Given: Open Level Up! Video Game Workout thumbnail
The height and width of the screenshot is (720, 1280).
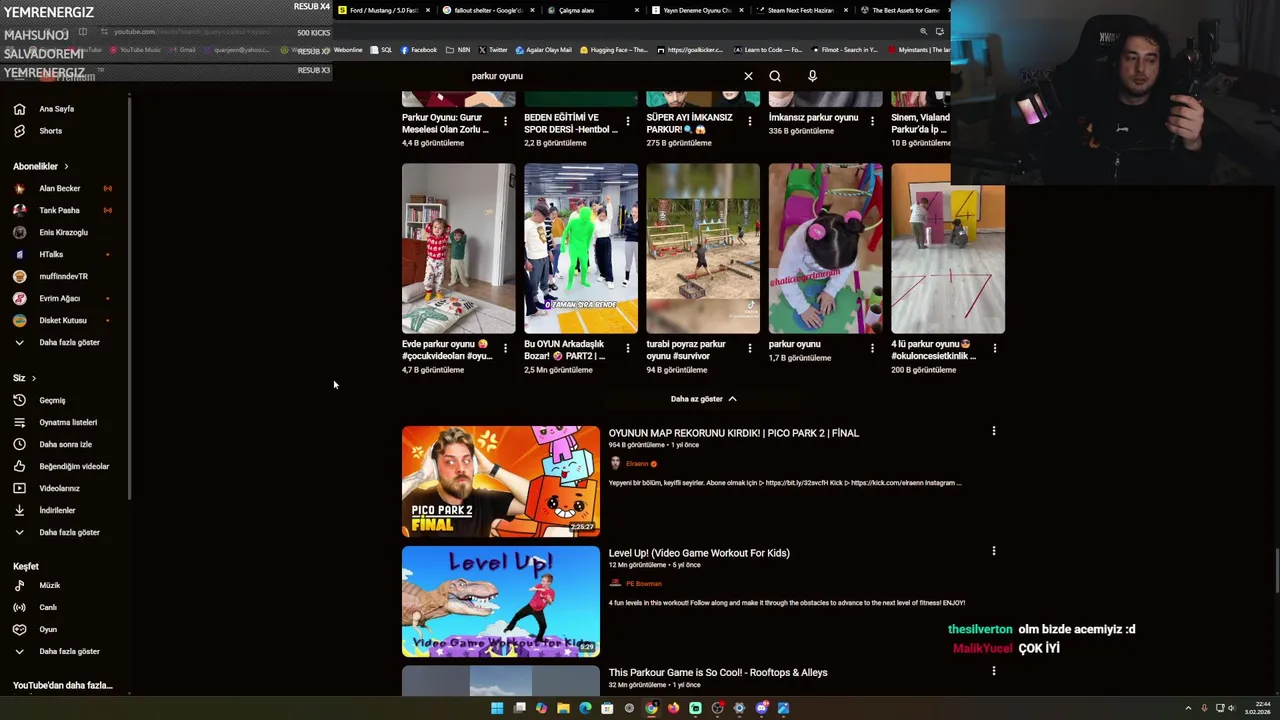Looking at the screenshot, I should click(x=501, y=601).
